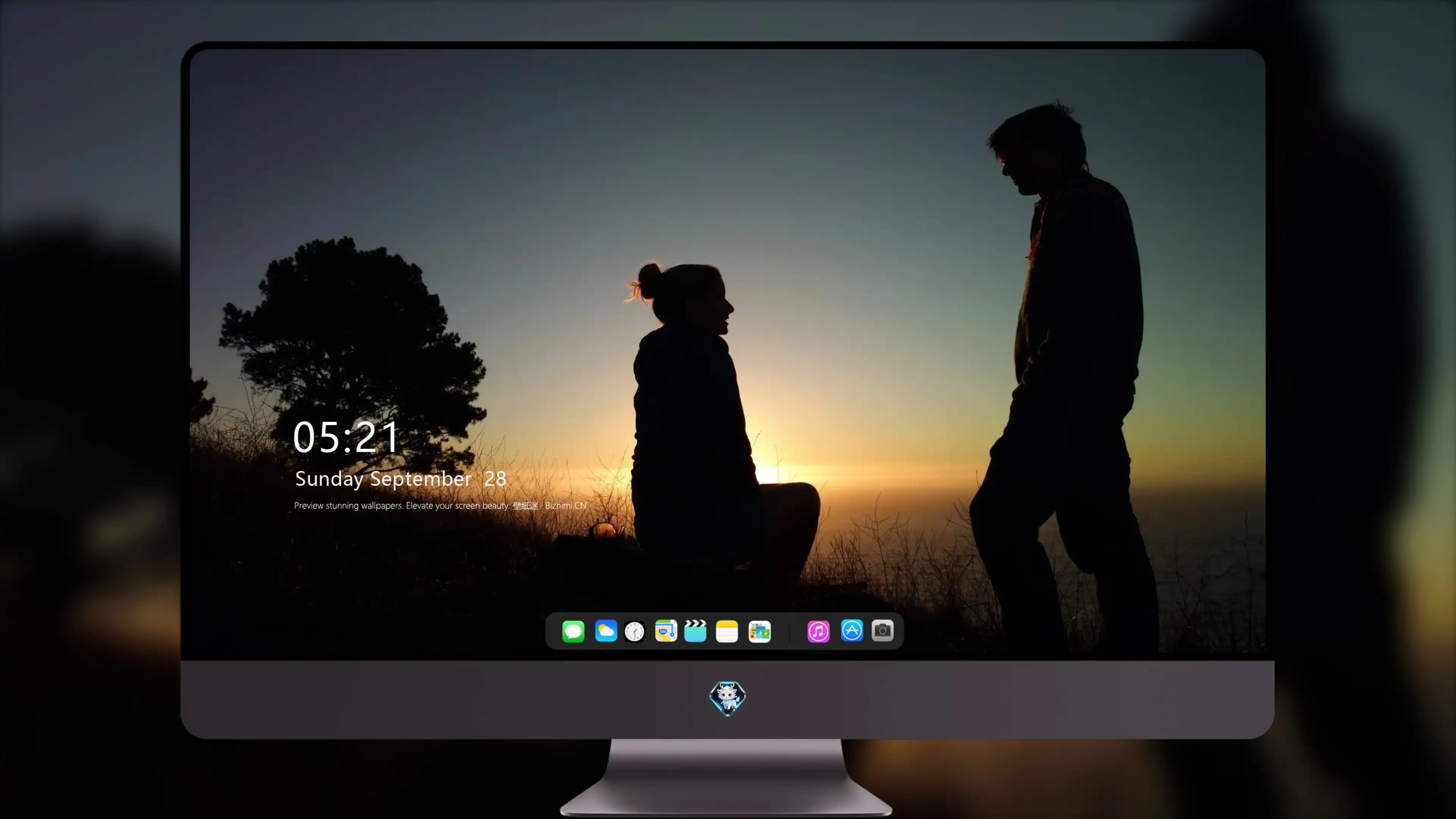Open the App Store from the dock
This screenshot has height=819, width=1456.
point(852,630)
